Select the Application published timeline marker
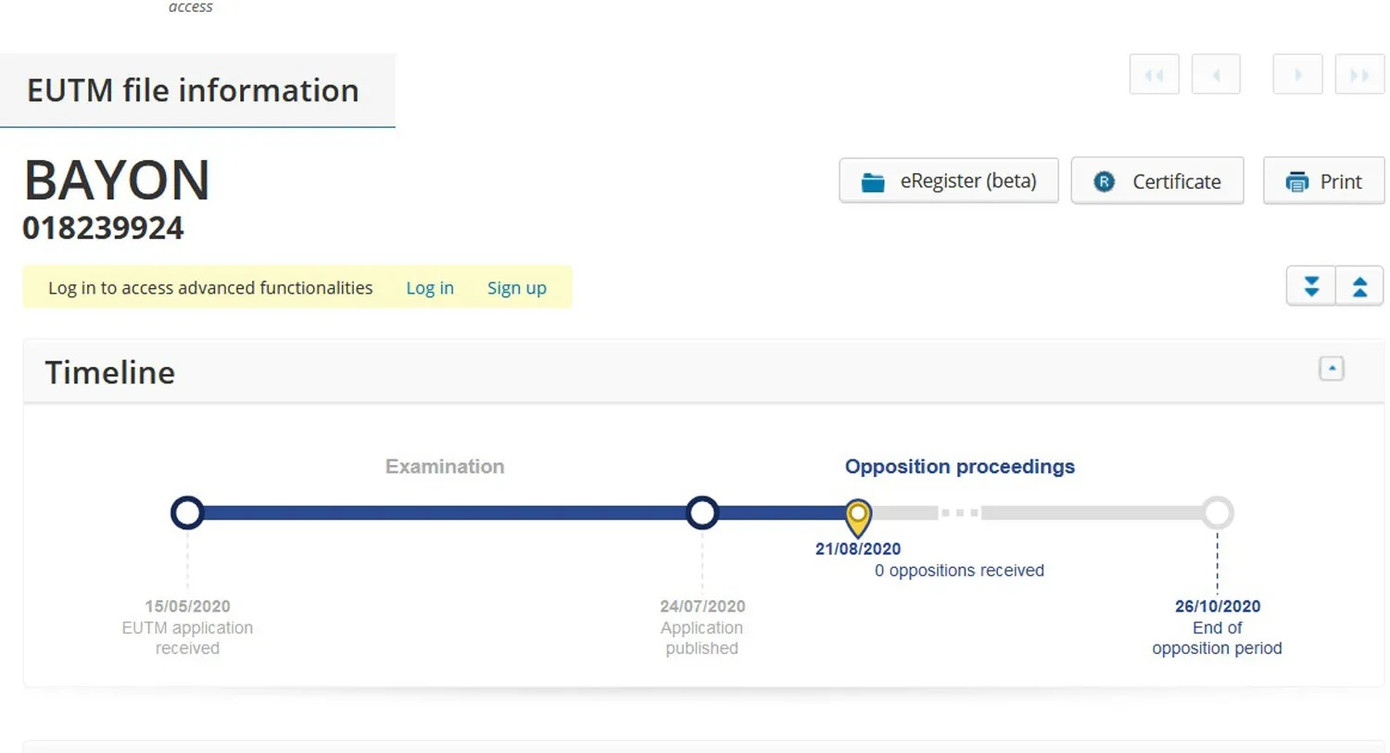 point(702,513)
